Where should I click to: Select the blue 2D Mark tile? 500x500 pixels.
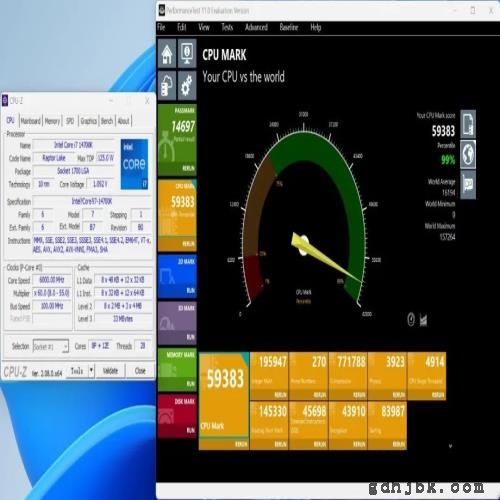177,276
